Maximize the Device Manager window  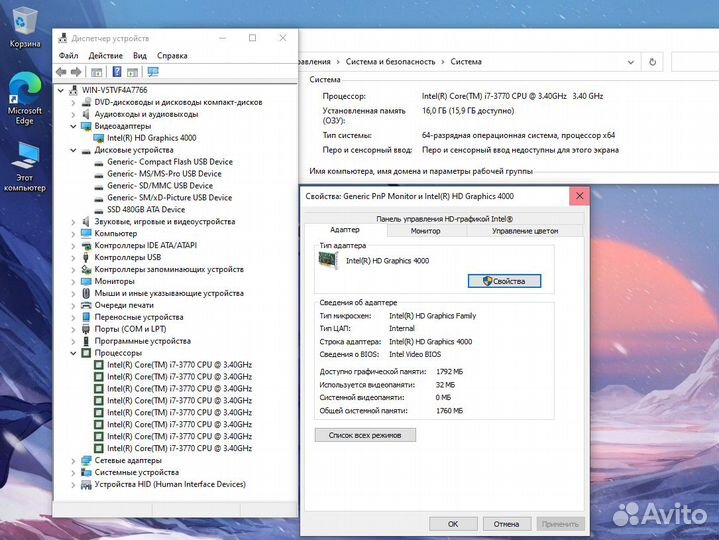pos(253,39)
